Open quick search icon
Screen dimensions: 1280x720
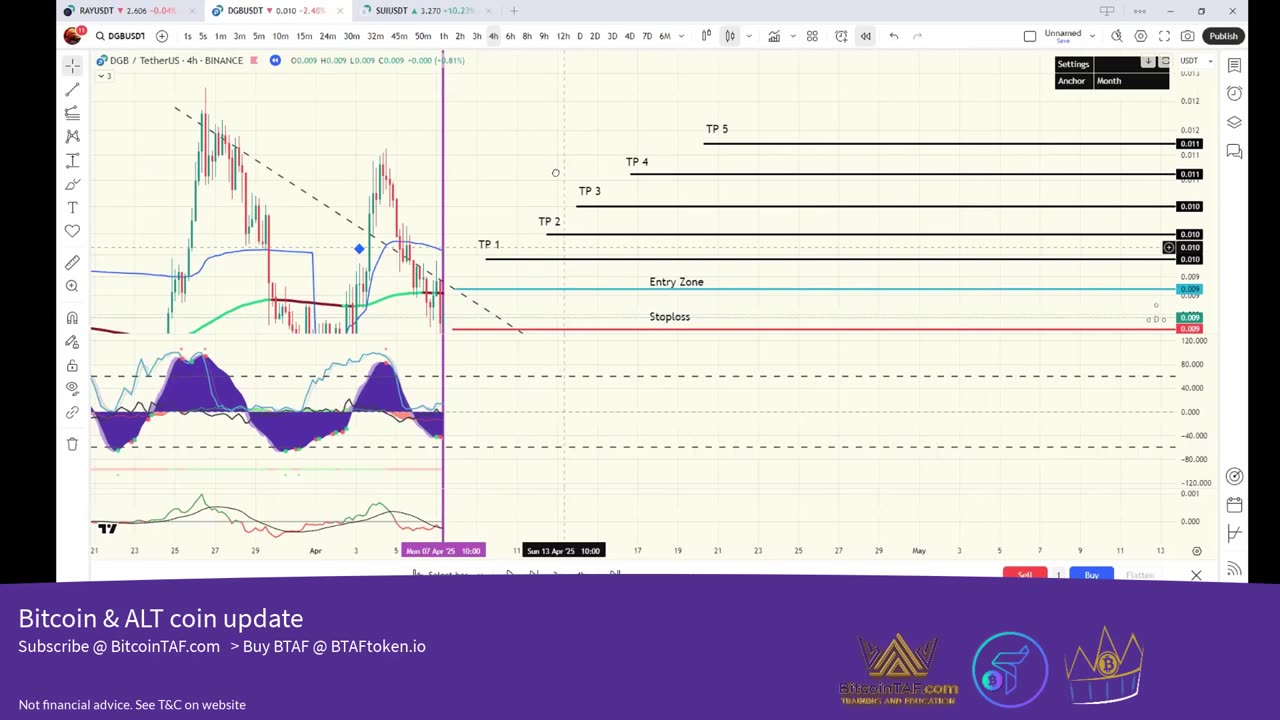(x=1117, y=36)
